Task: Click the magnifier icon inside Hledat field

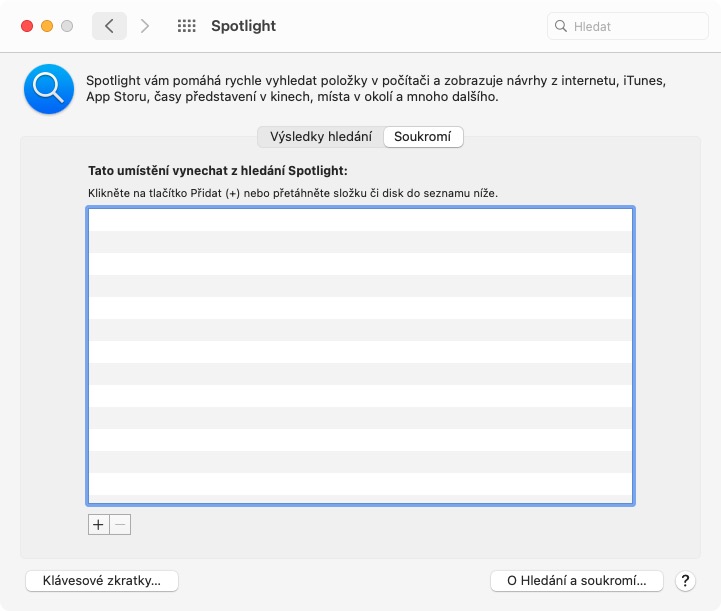Action: 563,27
